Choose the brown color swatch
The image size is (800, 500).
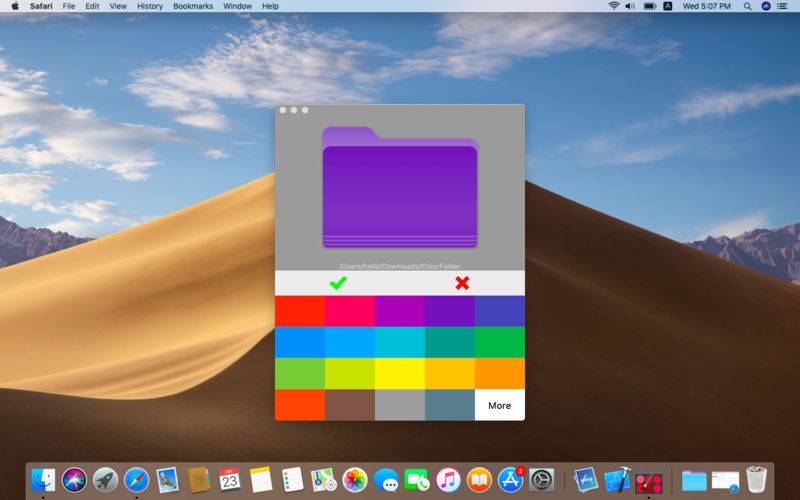(x=349, y=405)
